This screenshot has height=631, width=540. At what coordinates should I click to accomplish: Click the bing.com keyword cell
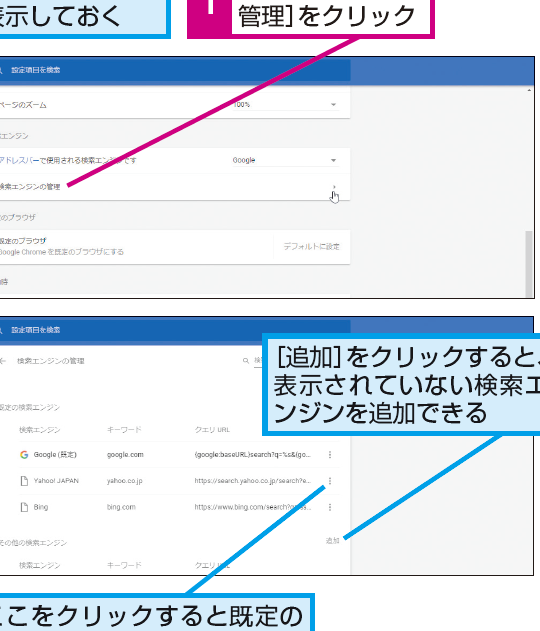(x=121, y=507)
